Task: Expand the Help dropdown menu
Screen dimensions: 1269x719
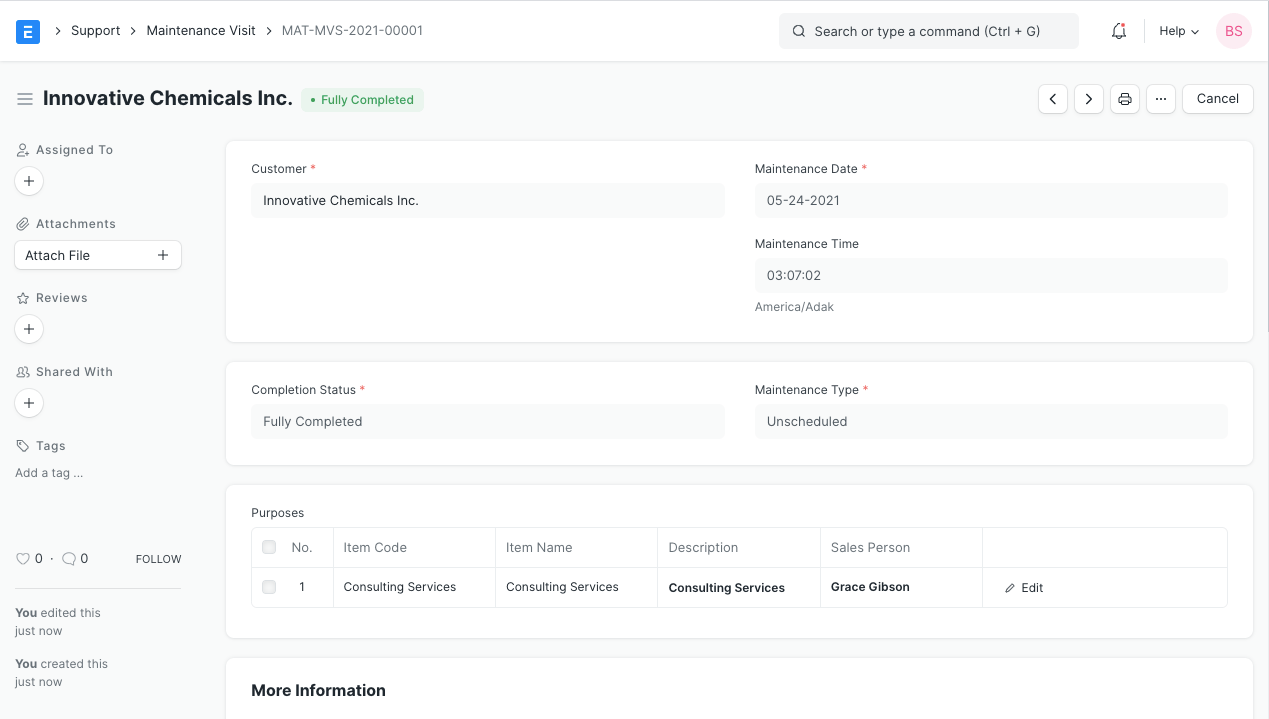Action: [x=1179, y=31]
